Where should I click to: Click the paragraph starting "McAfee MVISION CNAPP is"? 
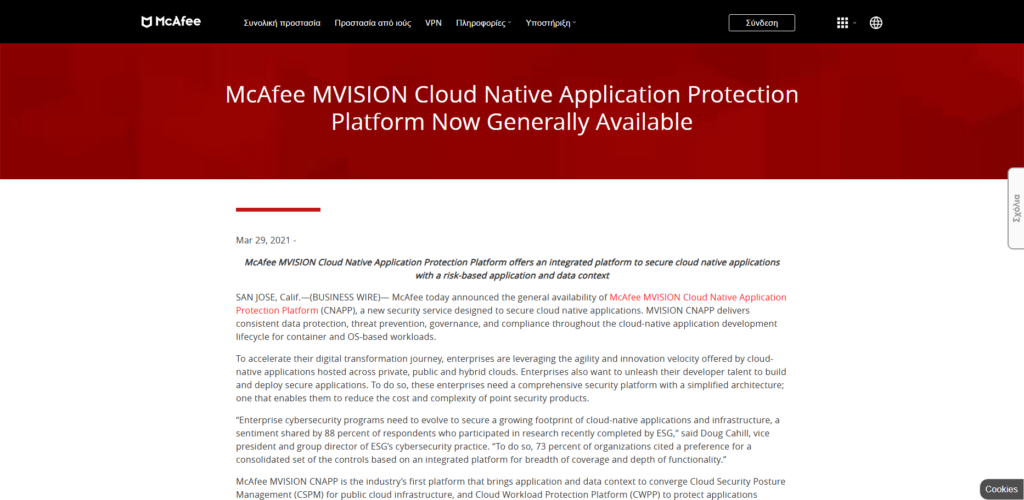pos(511,488)
